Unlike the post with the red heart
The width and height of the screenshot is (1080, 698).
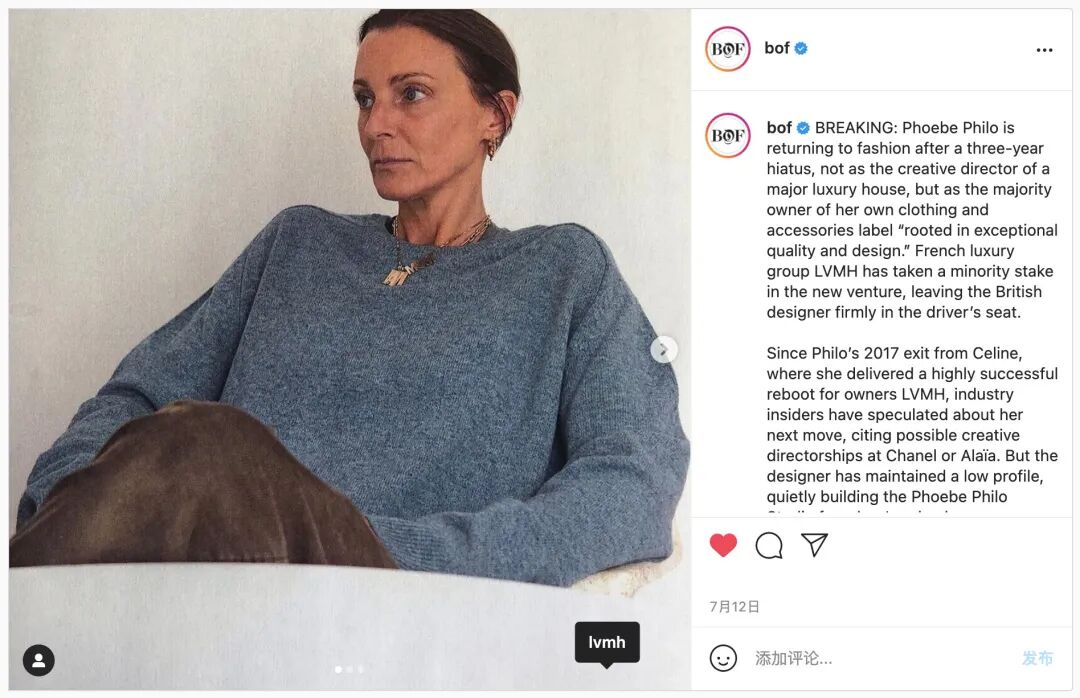click(723, 545)
